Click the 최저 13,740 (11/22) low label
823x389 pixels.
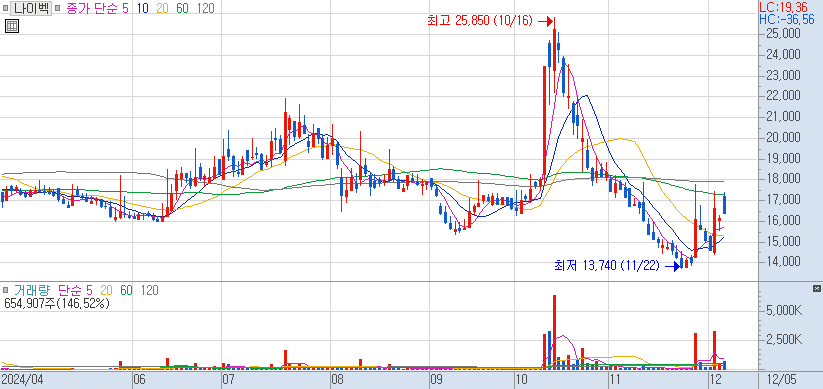pos(607,266)
